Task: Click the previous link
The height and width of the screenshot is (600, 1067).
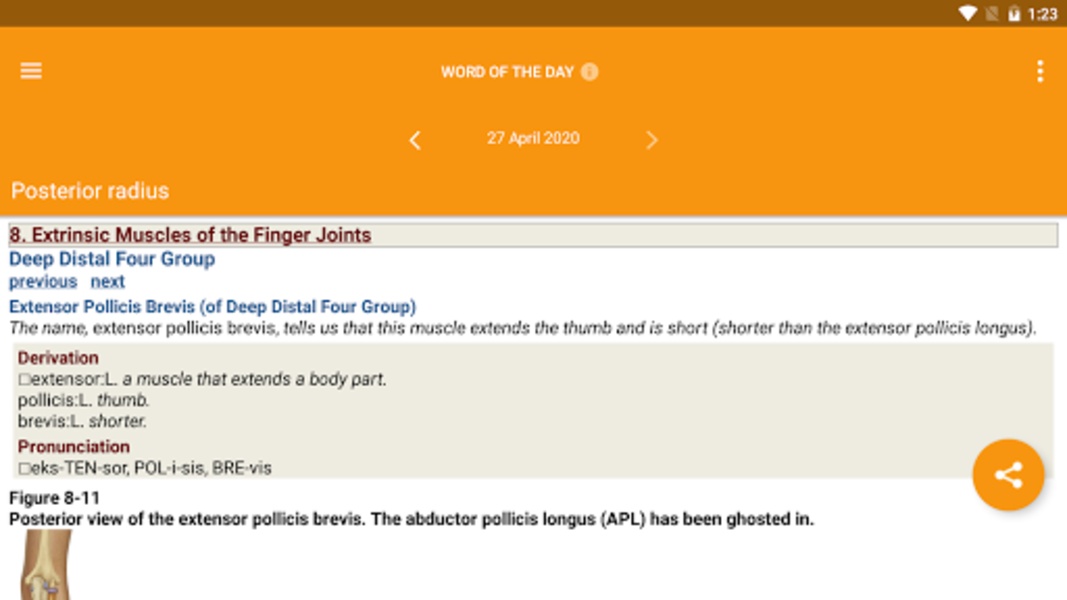Action: [43, 282]
